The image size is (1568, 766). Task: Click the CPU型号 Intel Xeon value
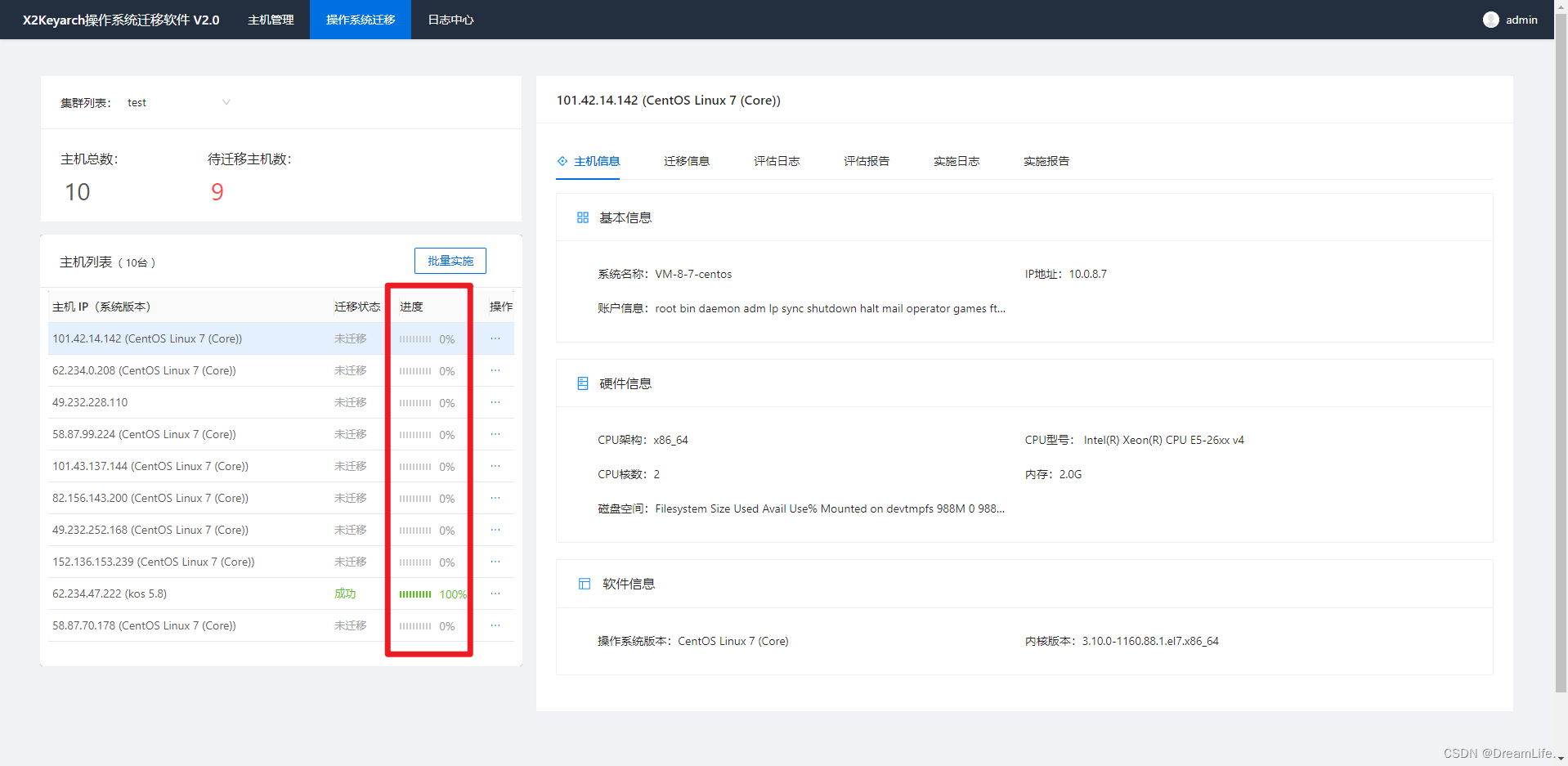tap(1164, 440)
